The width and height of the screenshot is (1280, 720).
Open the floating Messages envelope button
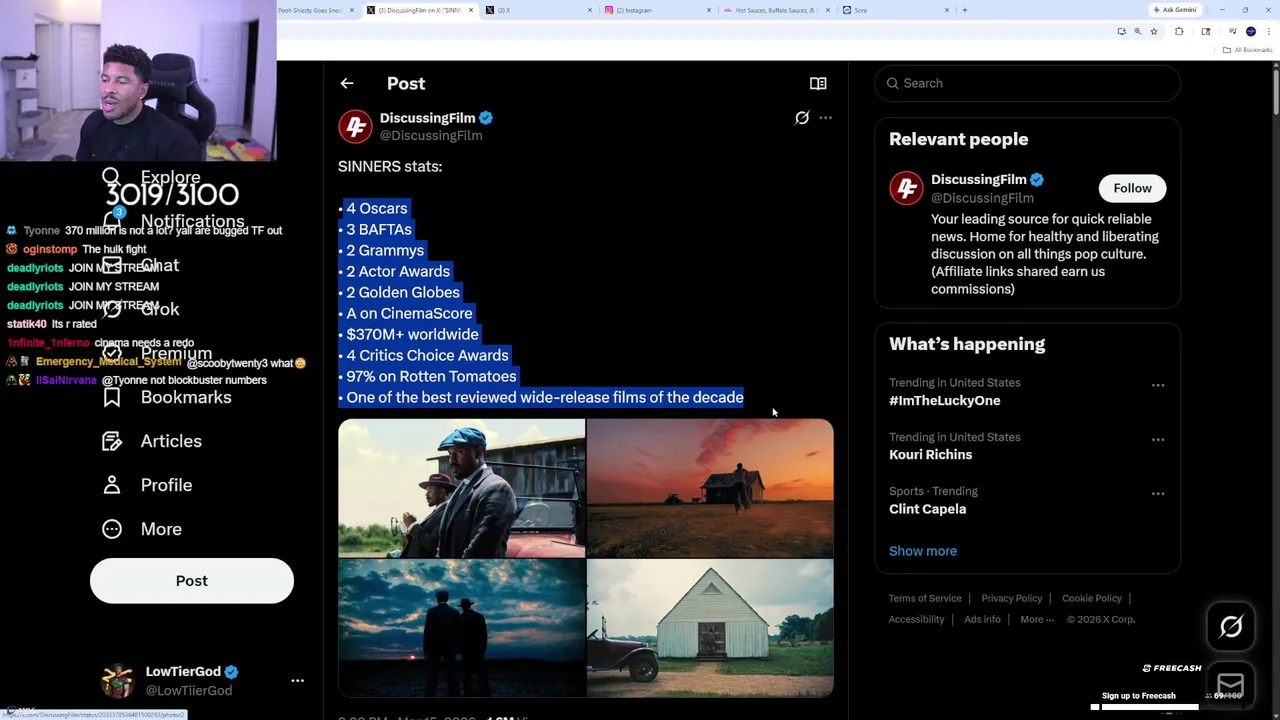pyautogui.click(x=1231, y=685)
